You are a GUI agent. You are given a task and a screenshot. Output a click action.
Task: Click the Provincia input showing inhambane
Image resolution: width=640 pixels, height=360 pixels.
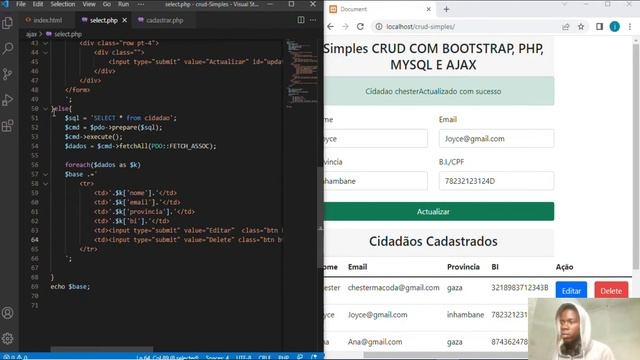[376, 181]
